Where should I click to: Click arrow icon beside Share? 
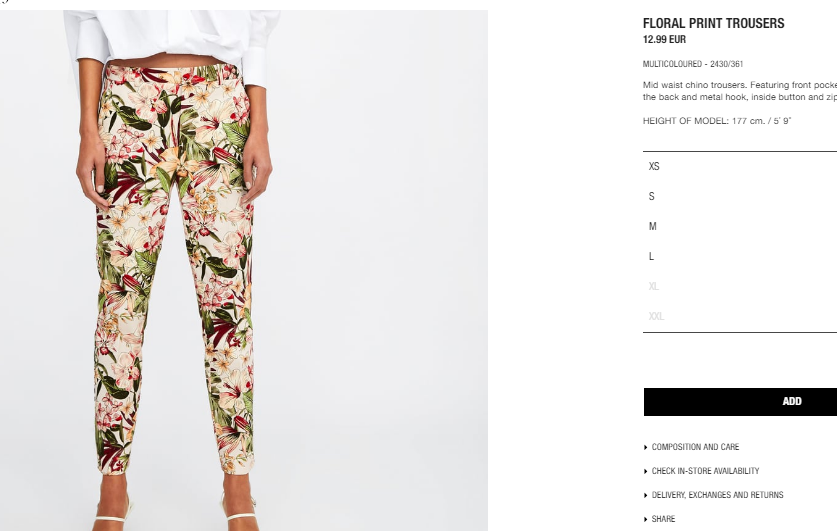pyautogui.click(x=646, y=519)
